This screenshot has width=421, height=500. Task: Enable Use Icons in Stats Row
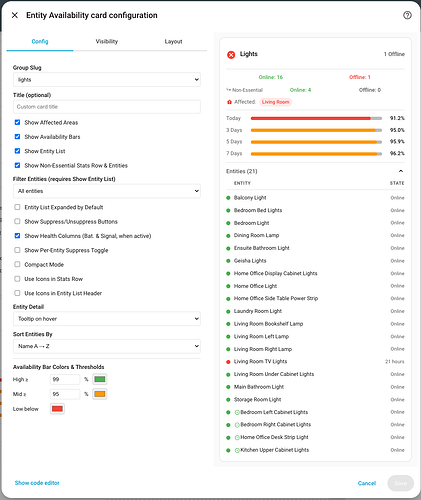coord(17,279)
